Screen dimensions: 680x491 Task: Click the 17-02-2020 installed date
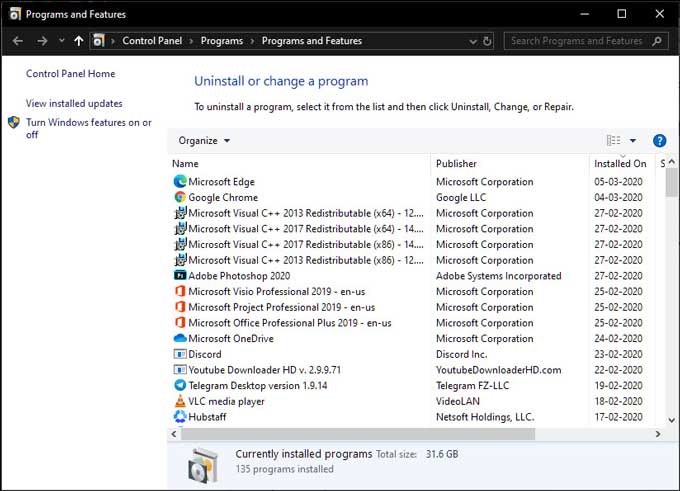[618, 417]
